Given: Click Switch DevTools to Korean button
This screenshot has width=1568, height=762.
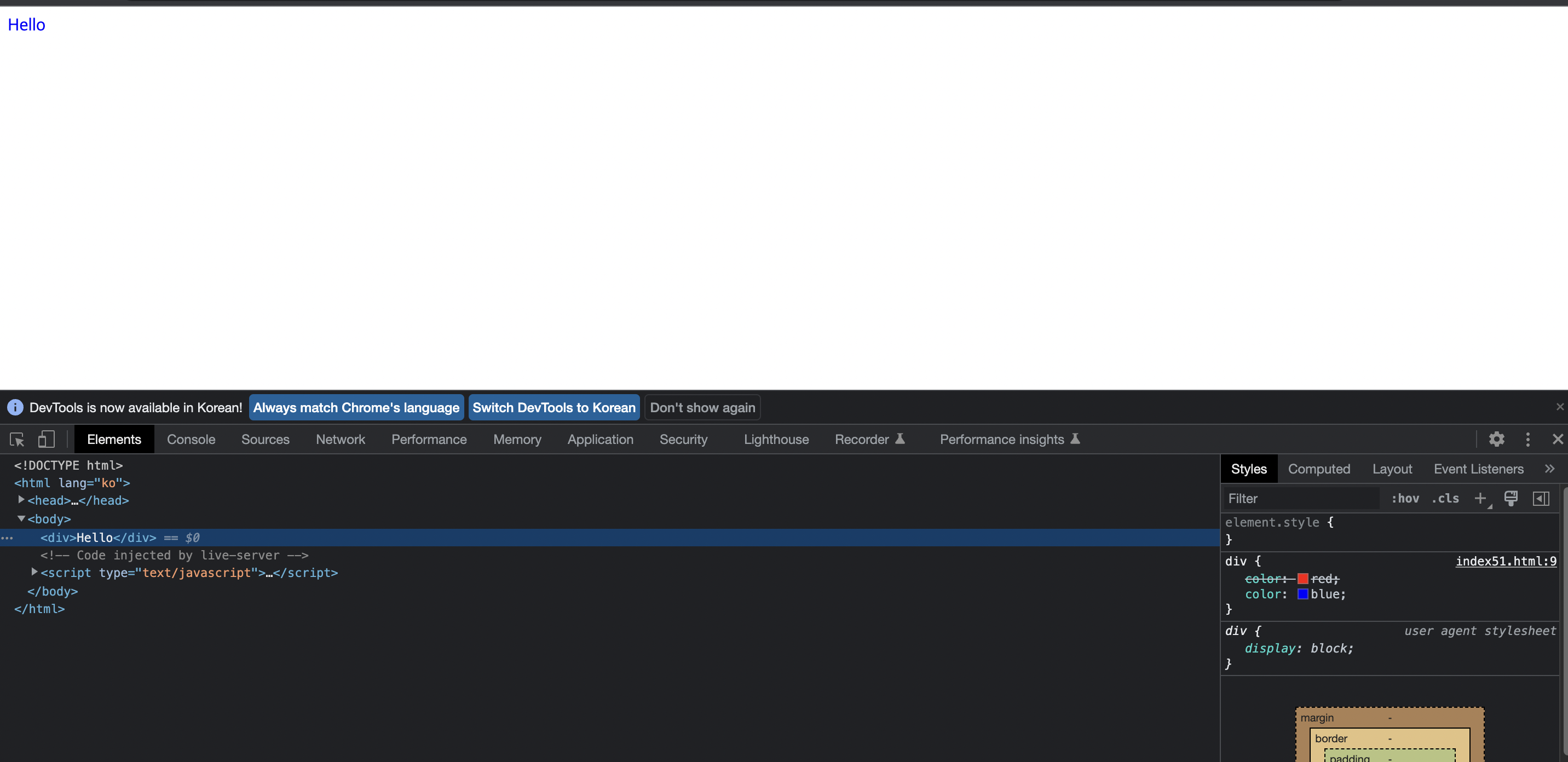Looking at the screenshot, I should tap(554, 407).
